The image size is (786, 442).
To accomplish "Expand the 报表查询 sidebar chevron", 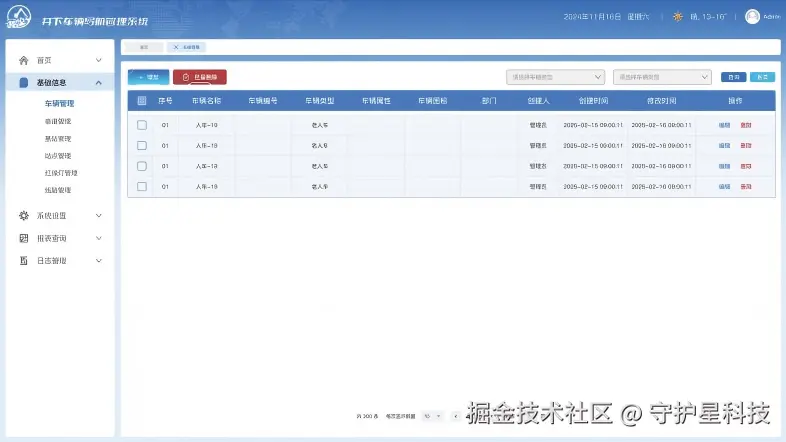I will click(x=99, y=238).
